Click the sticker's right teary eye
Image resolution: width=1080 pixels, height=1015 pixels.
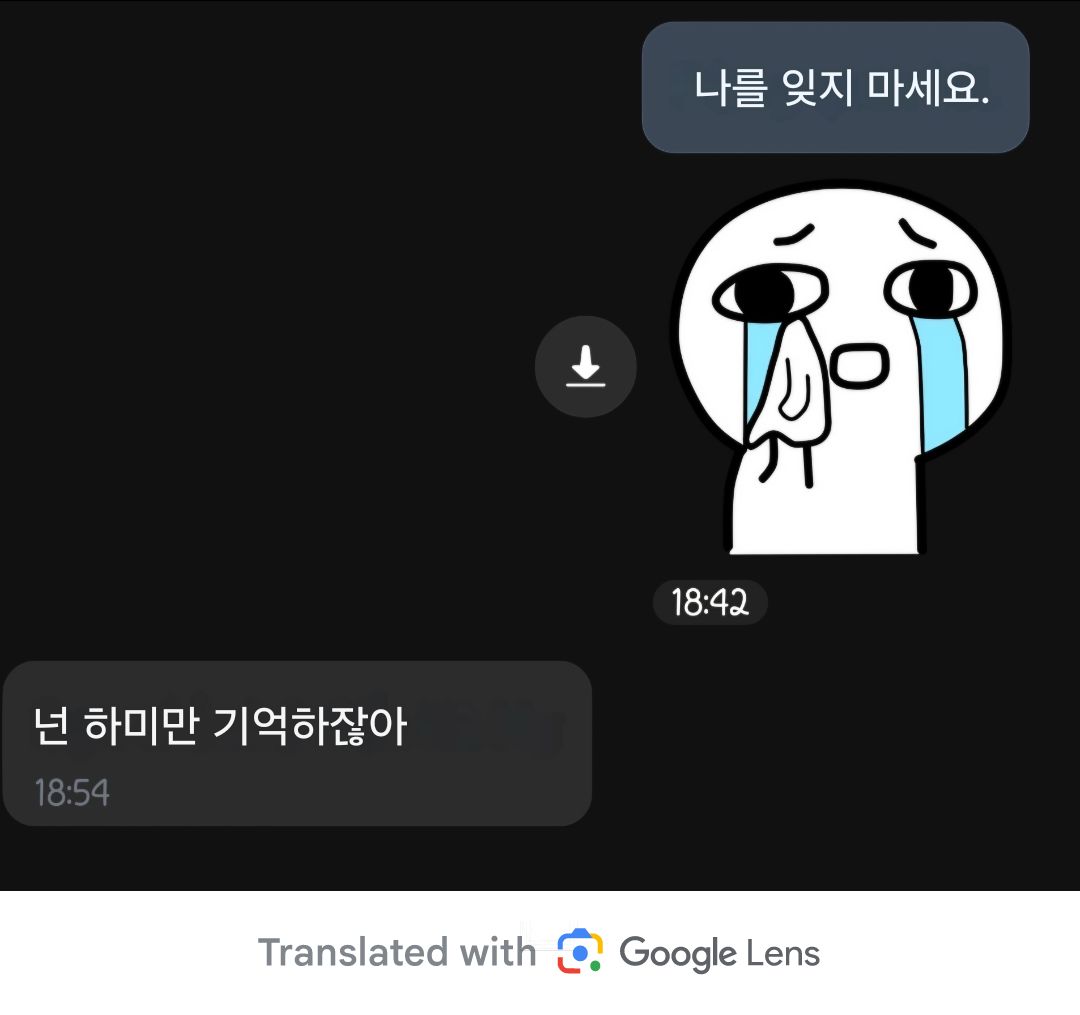[x=930, y=287]
